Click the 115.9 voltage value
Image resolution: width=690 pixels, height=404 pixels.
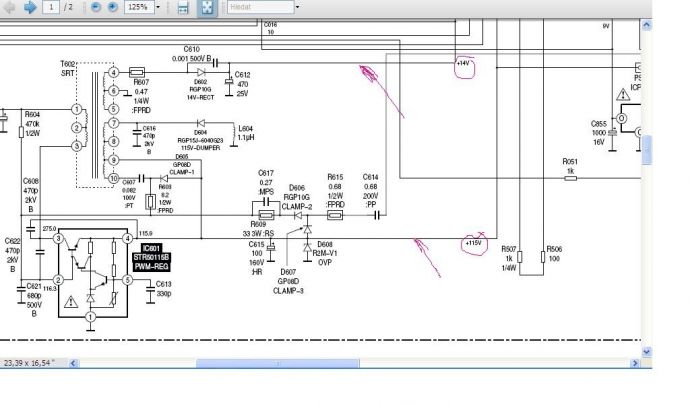[x=145, y=234]
